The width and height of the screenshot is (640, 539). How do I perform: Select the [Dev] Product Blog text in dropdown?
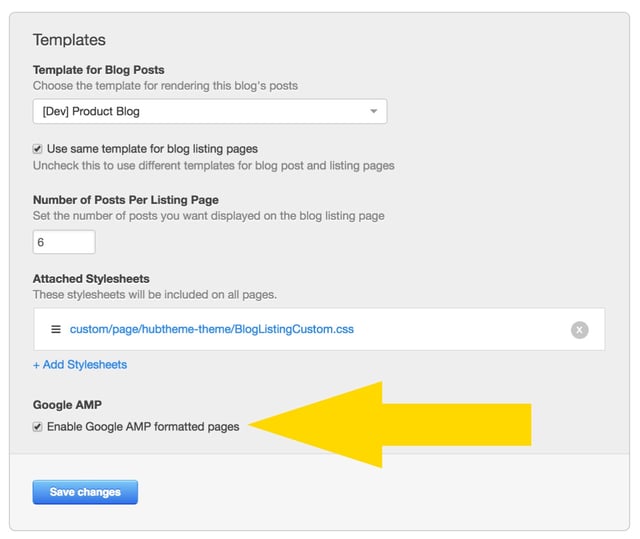[x=91, y=111]
